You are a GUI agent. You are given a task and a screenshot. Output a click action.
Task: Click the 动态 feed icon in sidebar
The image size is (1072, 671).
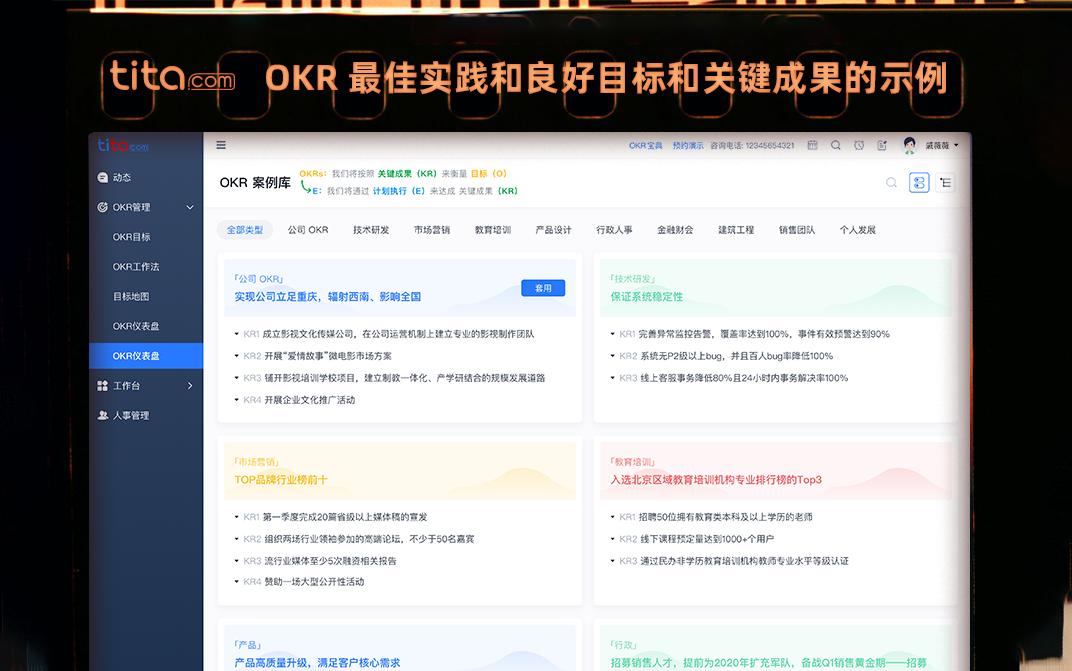pyautogui.click(x=102, y=176)
